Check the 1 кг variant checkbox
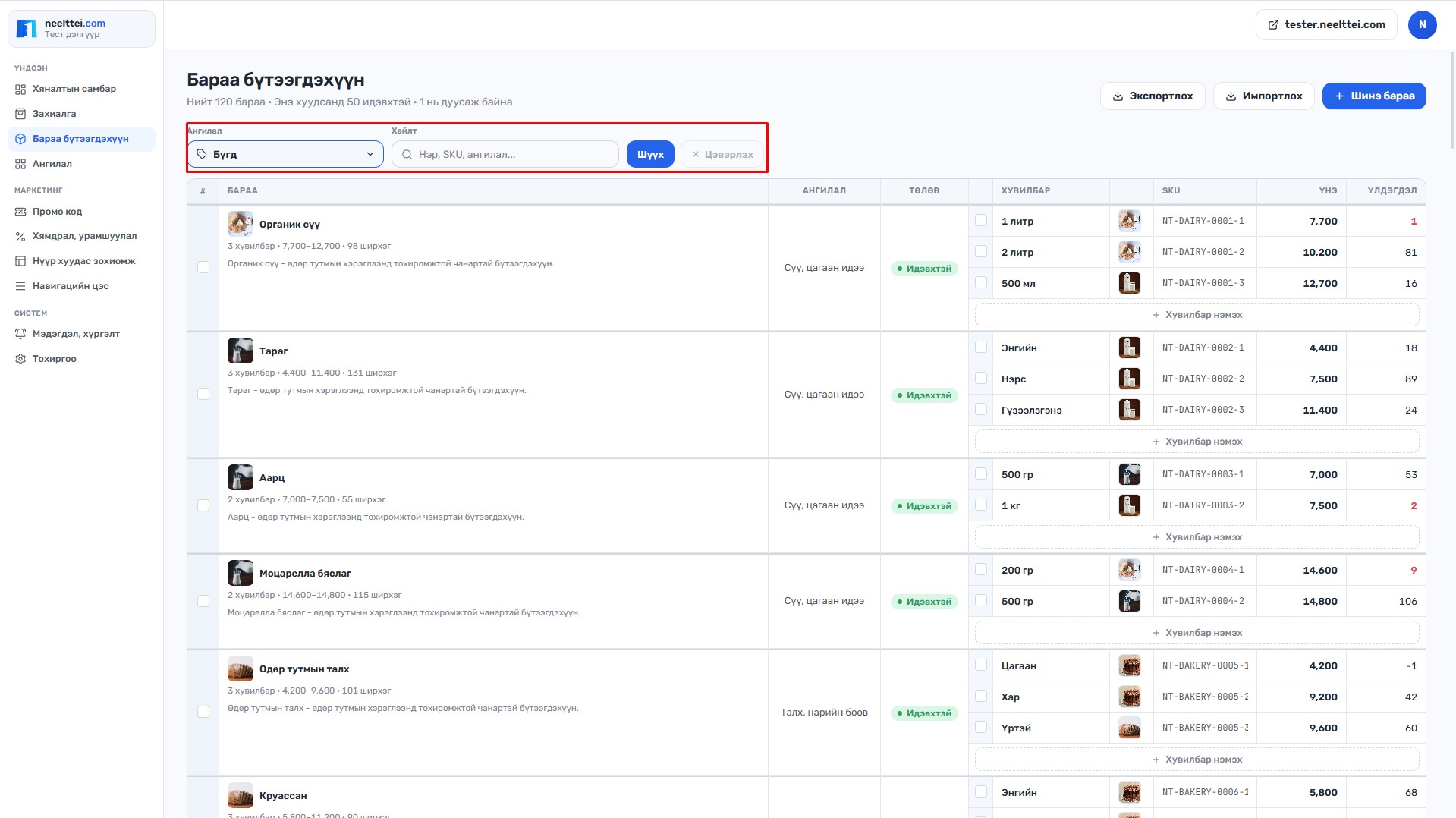The image size is (1456, 818). click(x=981, y=505)
